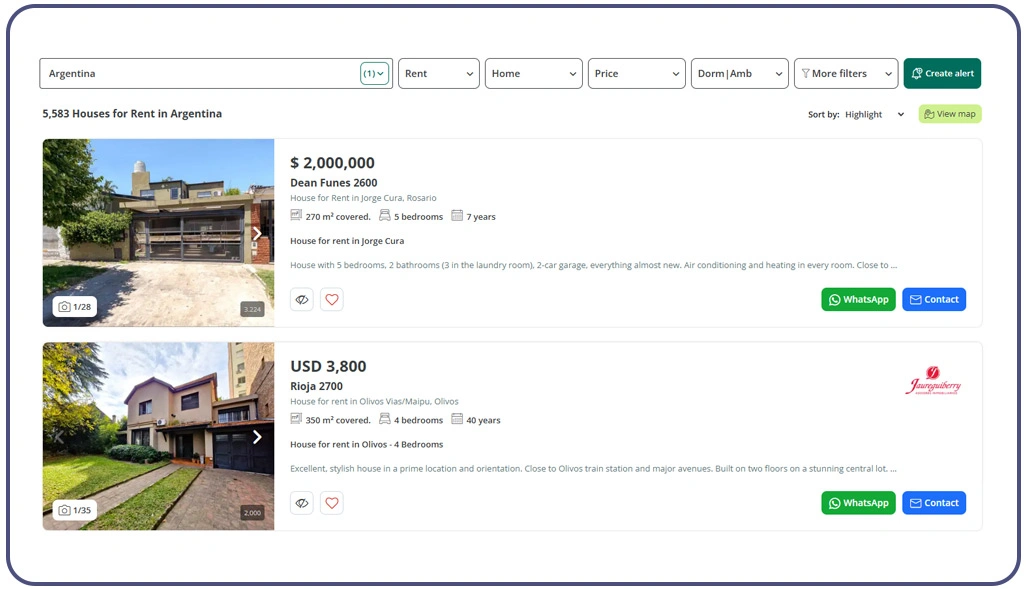Viewport: 1026px width, 589px height.
Task: Toggle favorite heart on Rioja 2700 listing
Action: 332,503
